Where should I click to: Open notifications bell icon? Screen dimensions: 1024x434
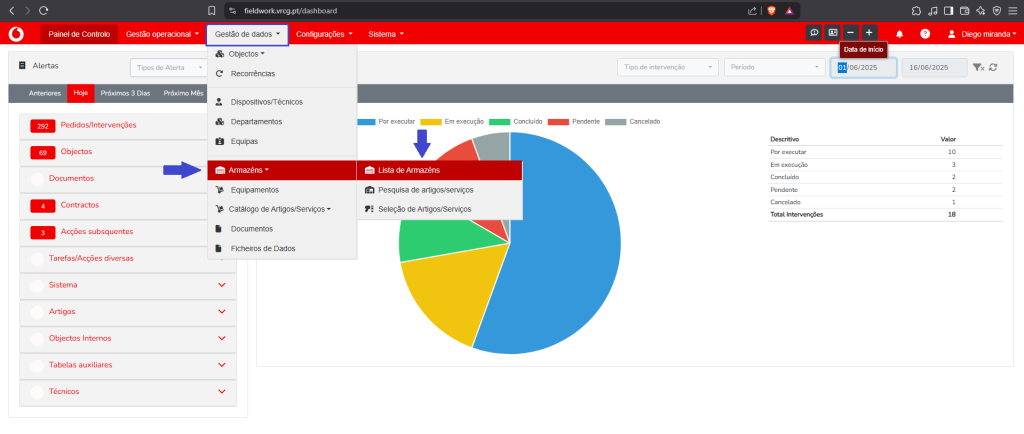tap(899, 33)
